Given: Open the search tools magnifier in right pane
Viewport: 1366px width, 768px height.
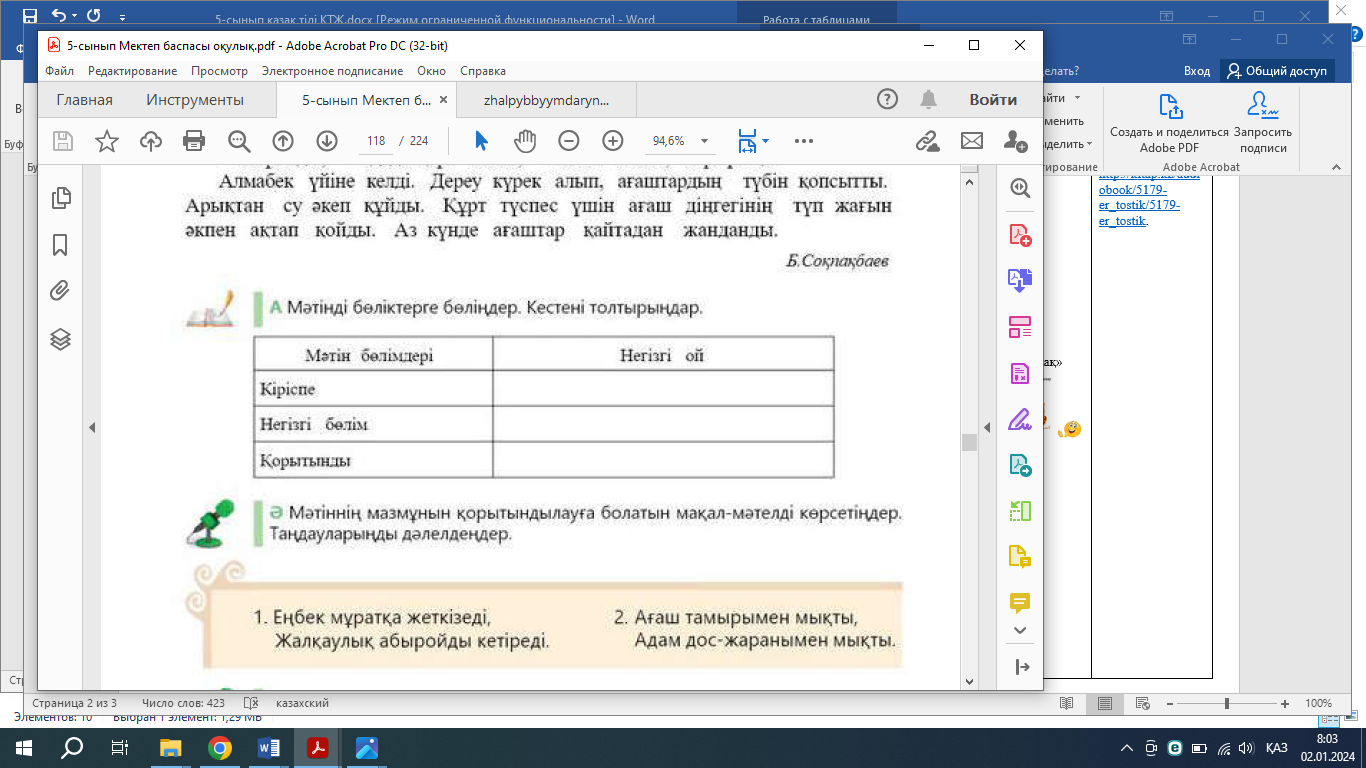Looking at the screenshot, I should [x=1020, y=188].
